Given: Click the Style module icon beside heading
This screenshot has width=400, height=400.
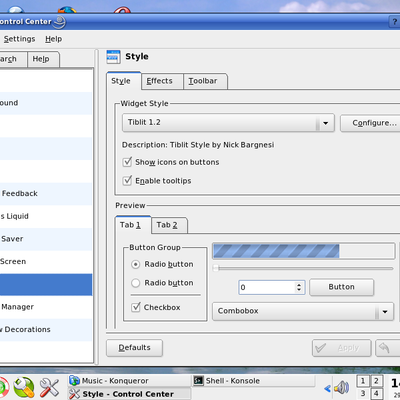Looking at the screenshot, I should [113, 57].
